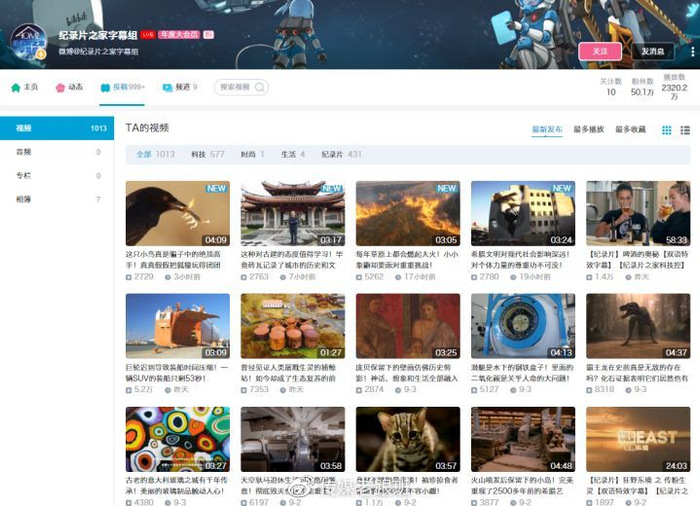Viewport: 700px width, 506px height.
Task: Click the 年度大会员 membership badge
Action: pyautogui.click(x=179, y=34)
